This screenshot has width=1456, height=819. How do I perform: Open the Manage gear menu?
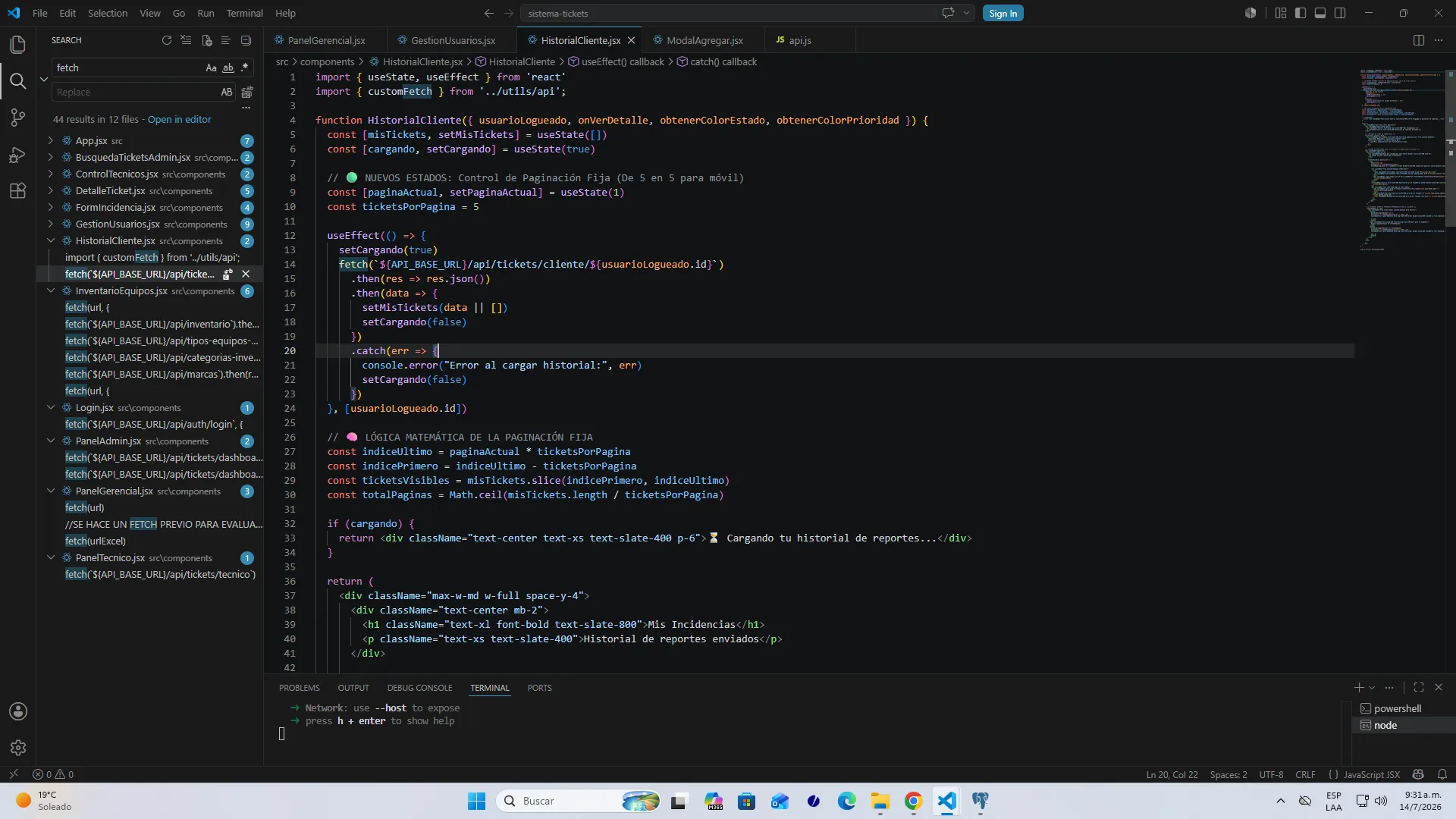[18, 748]
